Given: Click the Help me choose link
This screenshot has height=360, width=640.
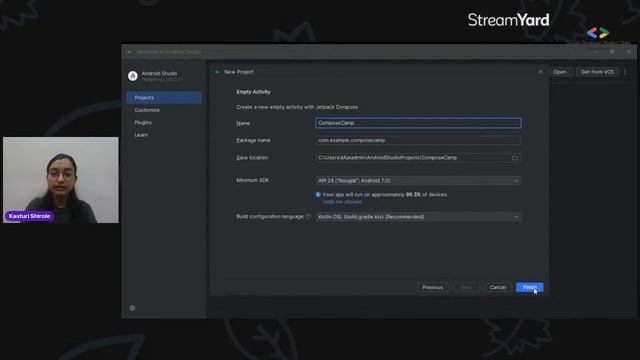Looking at the screenshot, I should point(342,202).
